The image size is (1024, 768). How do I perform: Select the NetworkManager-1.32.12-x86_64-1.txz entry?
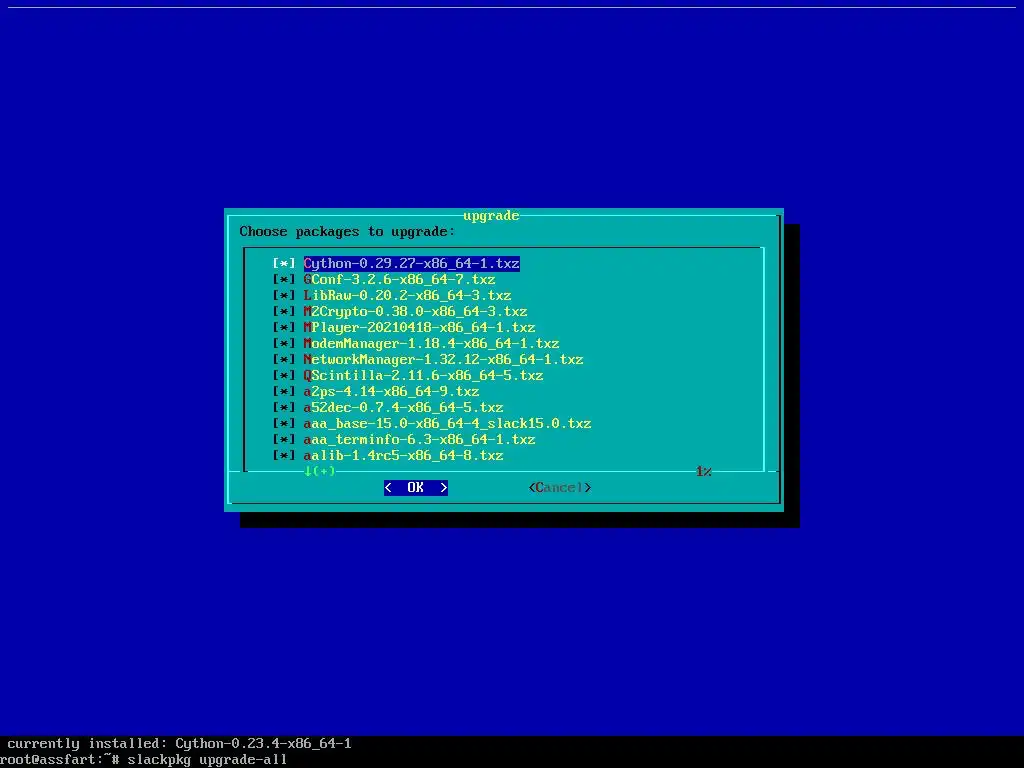(443, 359)
